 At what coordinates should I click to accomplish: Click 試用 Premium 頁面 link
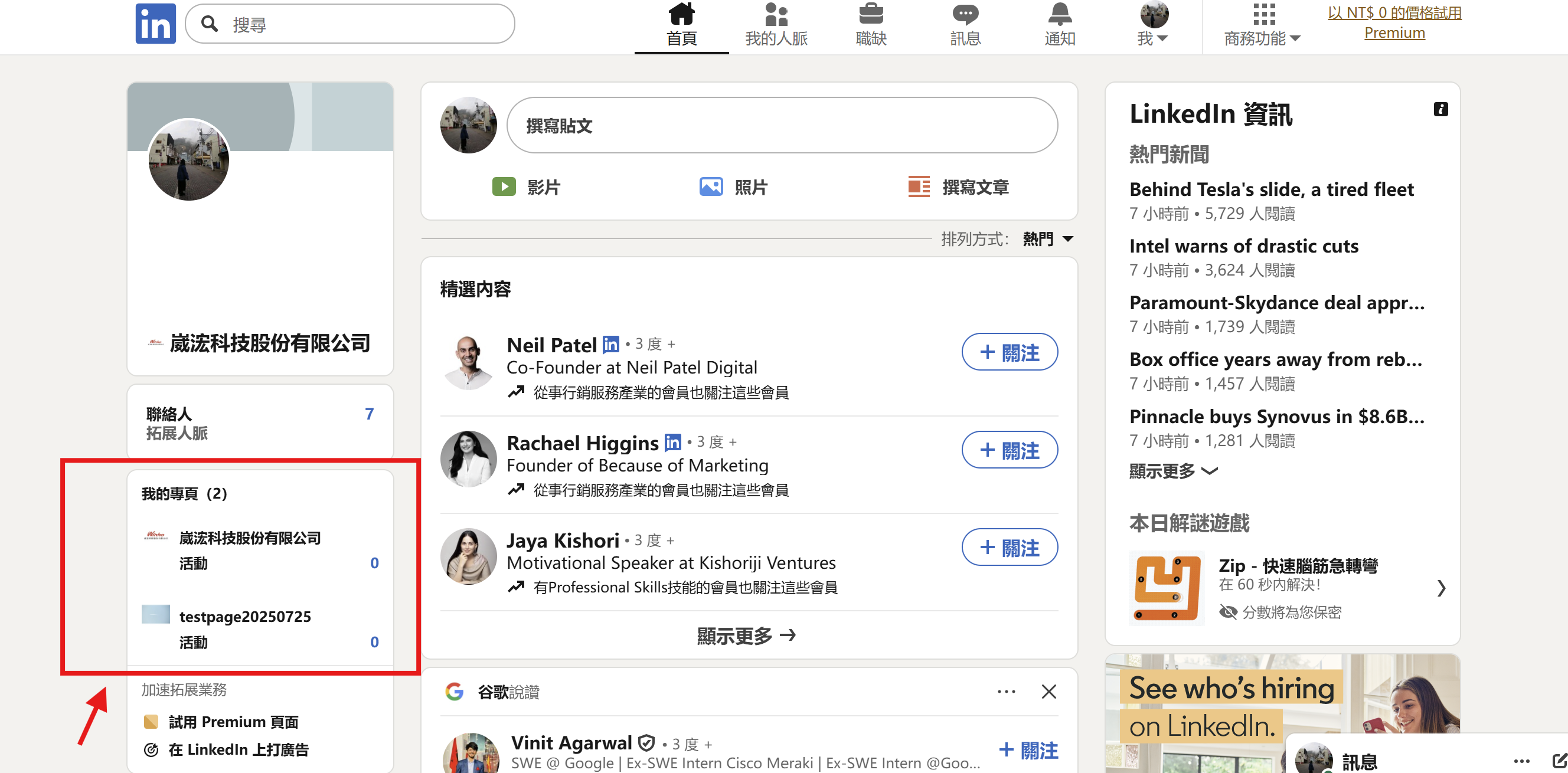click(233, 722)
